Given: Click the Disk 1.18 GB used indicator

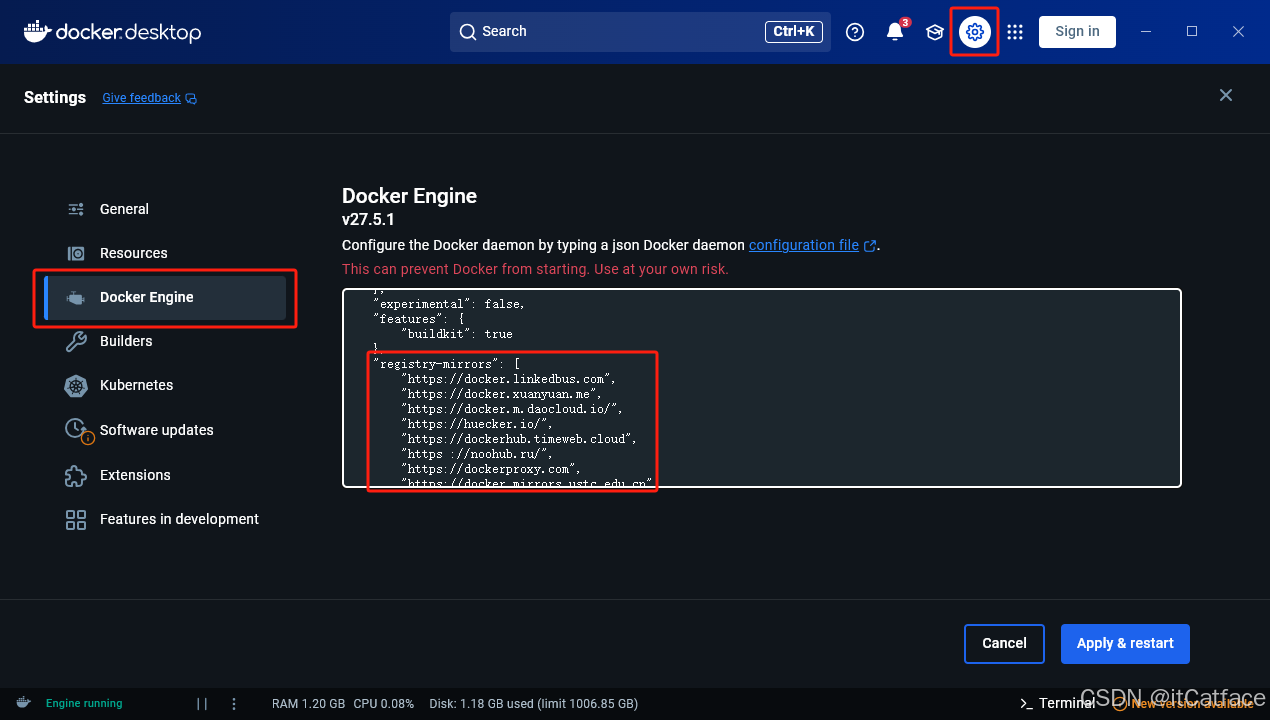Looking at the screenshot, I should 533,703.
